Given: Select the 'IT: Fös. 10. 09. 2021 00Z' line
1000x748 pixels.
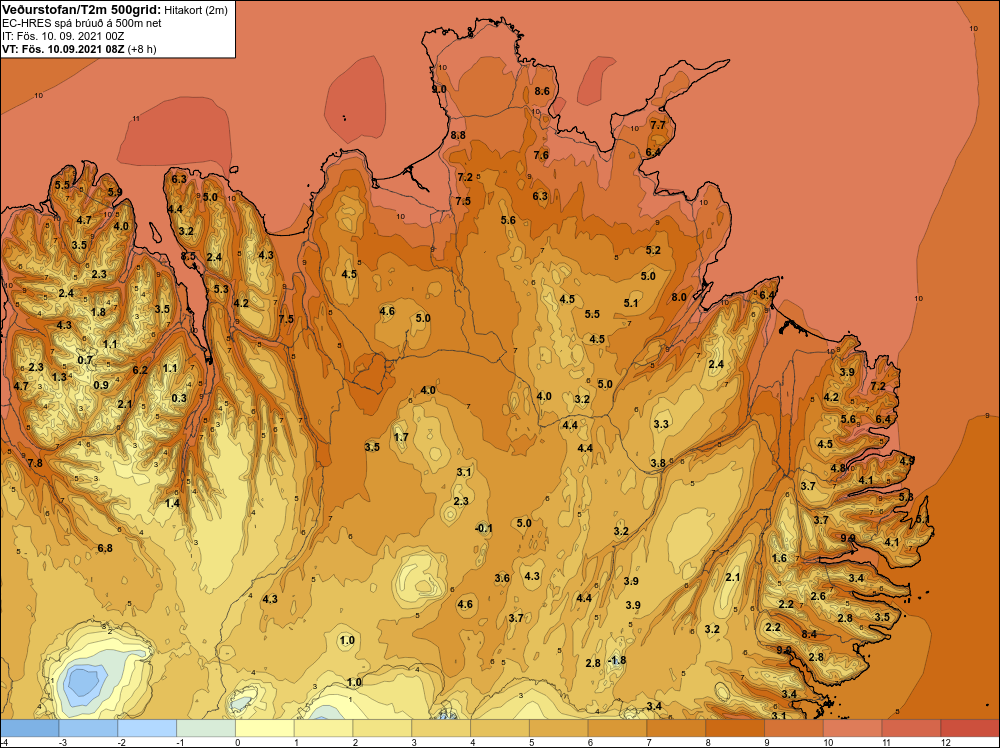Looking at the screenshot, I should point(63,36).
